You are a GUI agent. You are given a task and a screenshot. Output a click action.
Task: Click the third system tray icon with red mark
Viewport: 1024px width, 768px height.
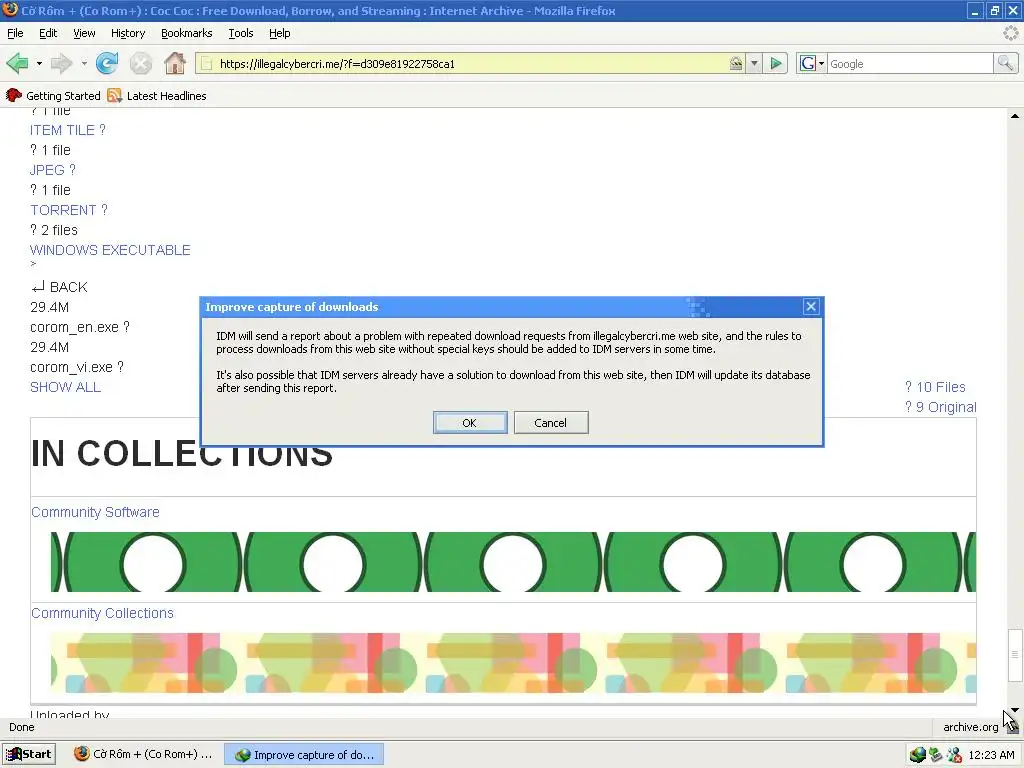pos(954,755)
